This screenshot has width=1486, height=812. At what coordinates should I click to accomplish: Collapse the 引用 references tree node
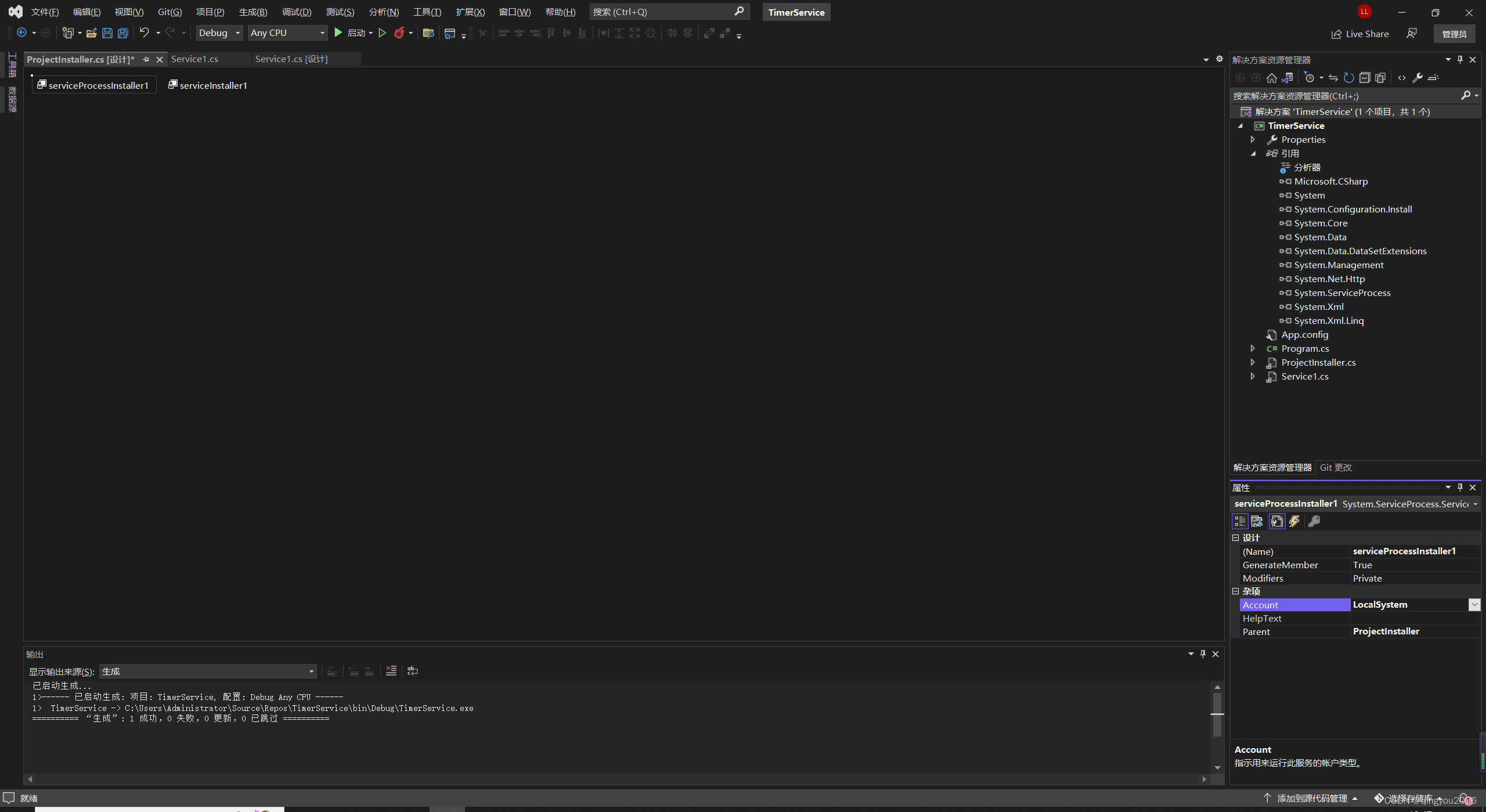pyautogui.click(x=1253, y=154)
